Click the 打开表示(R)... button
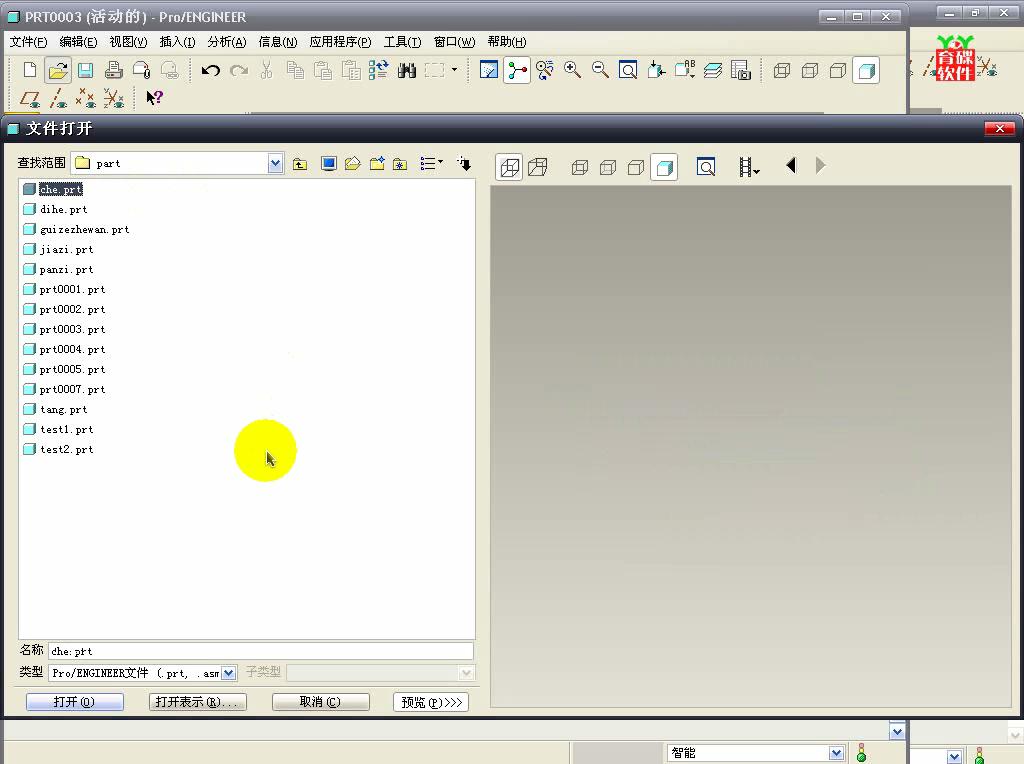 (197, 702)
